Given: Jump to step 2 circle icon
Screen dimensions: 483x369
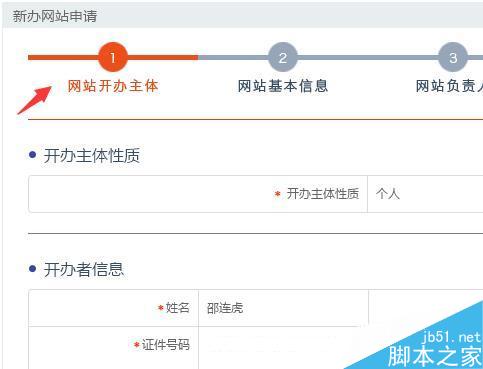Looking at the screenshot, I should pos(283,57).
